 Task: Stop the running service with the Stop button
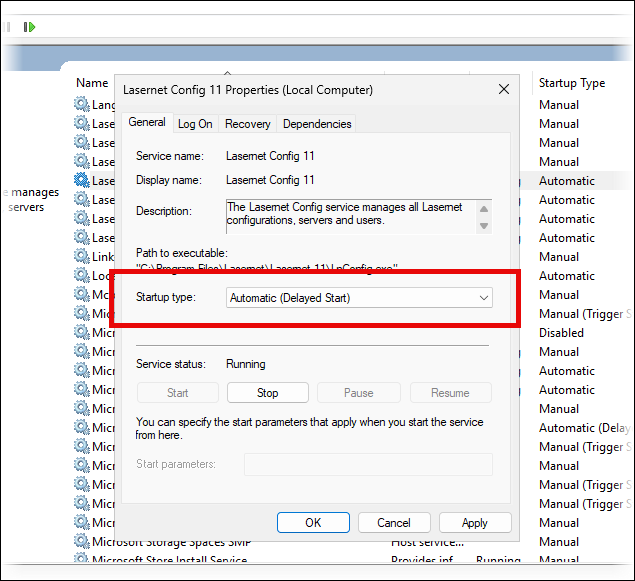[268, 393]
